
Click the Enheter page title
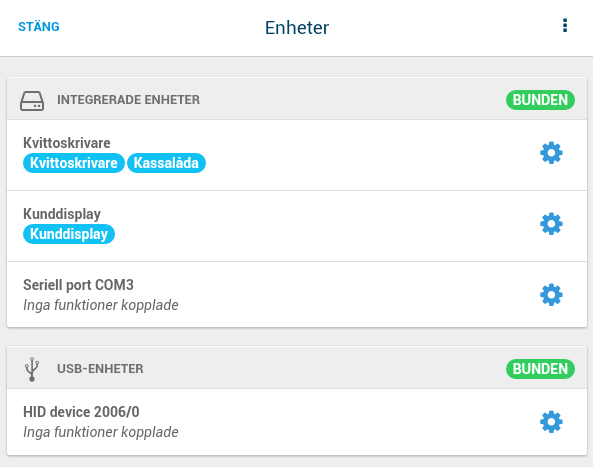tap(297, 28)
